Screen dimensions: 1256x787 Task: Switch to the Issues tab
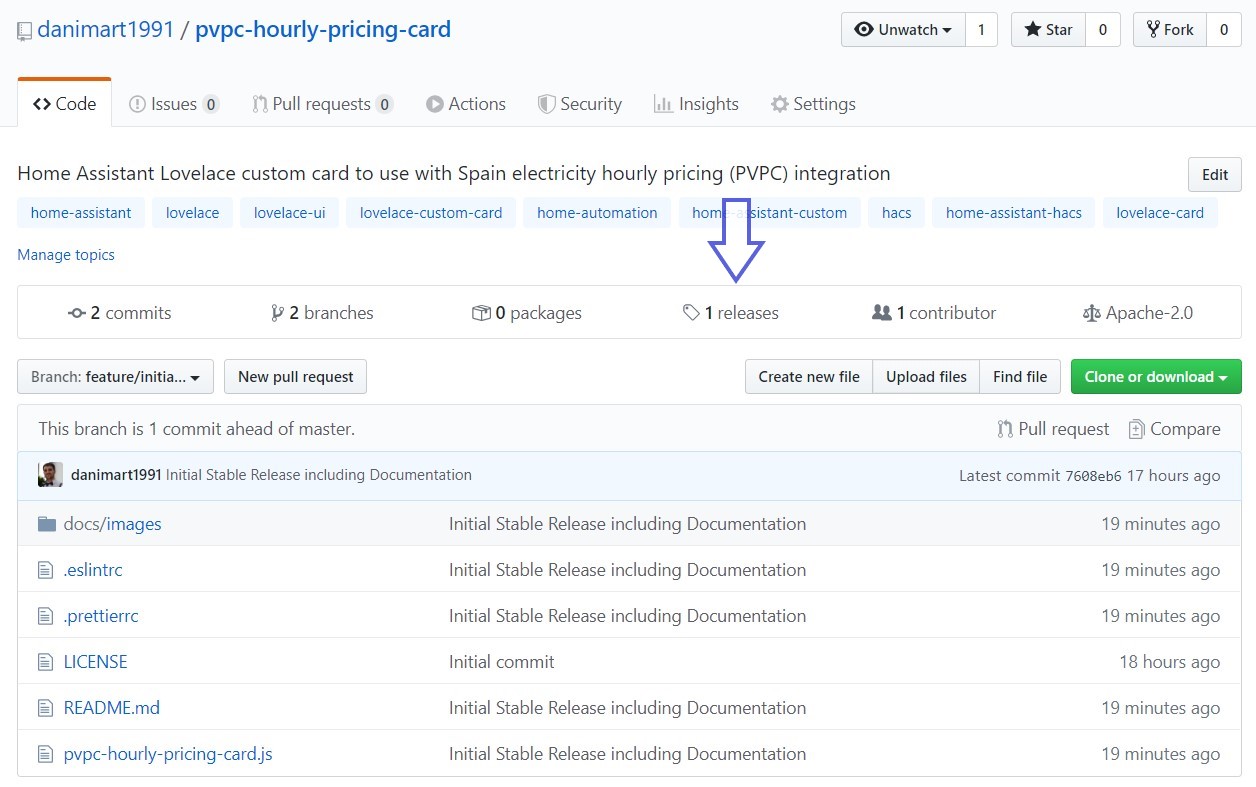click(173, 104)
